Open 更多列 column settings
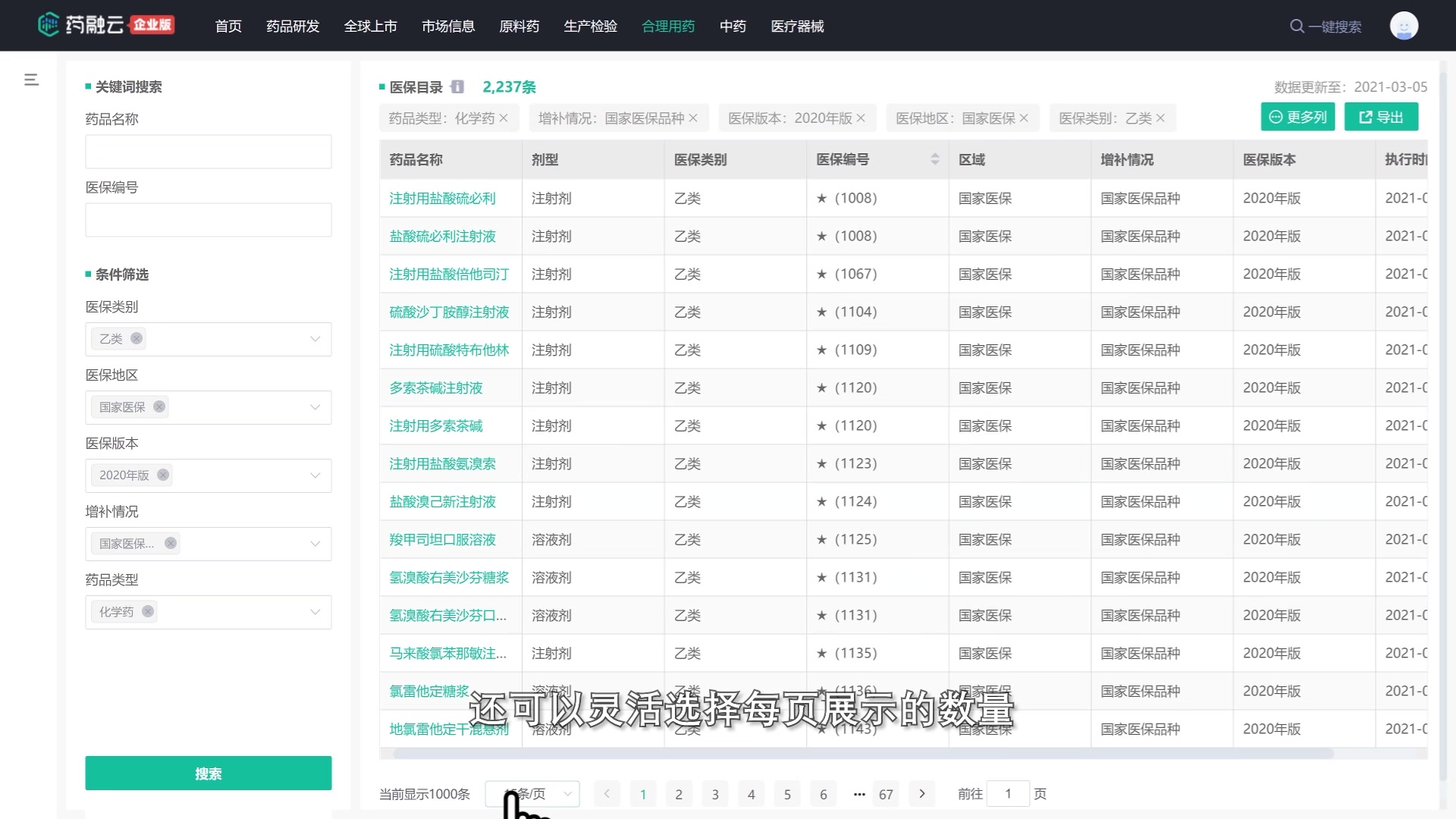1456x819 pixels. pos(1297,117)
